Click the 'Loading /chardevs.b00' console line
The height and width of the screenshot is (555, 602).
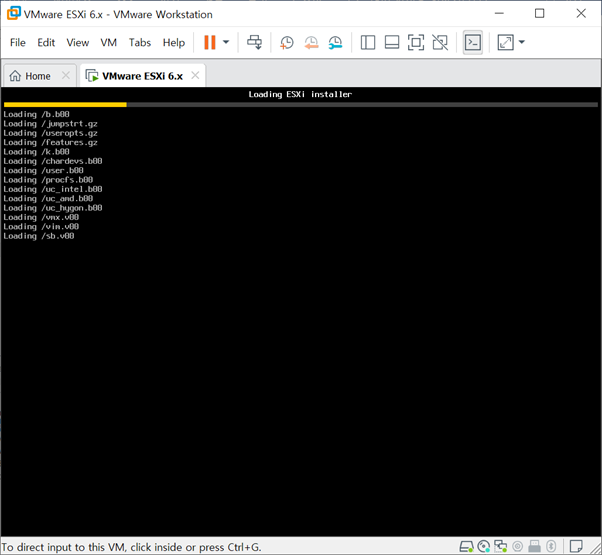pyautogui.click(x=53, y=161)
